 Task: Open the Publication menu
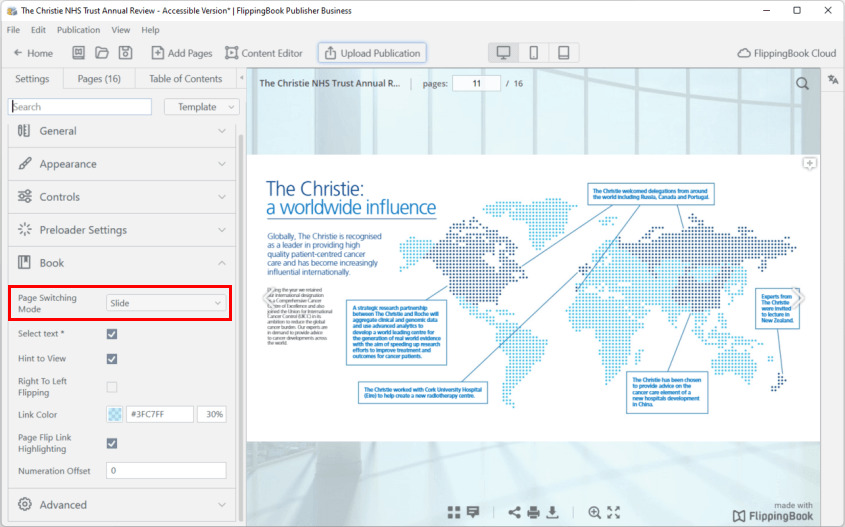[79, 30]
